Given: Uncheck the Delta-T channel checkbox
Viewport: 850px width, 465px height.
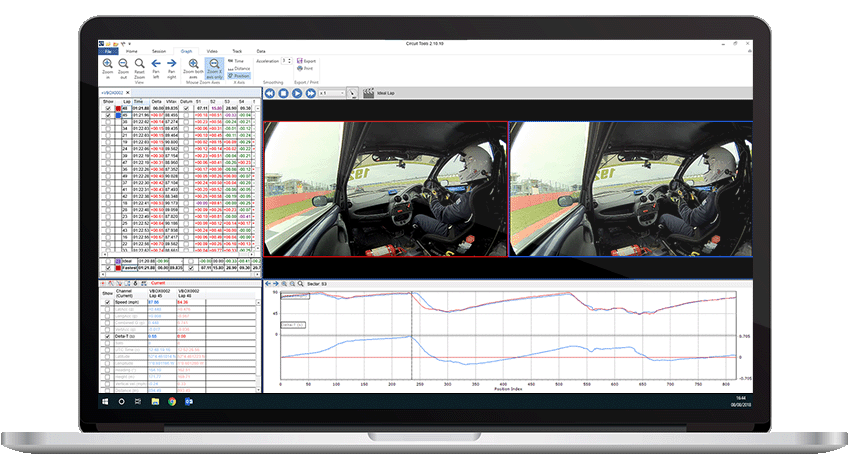Looking at the screenshot, I should (108, 336).
